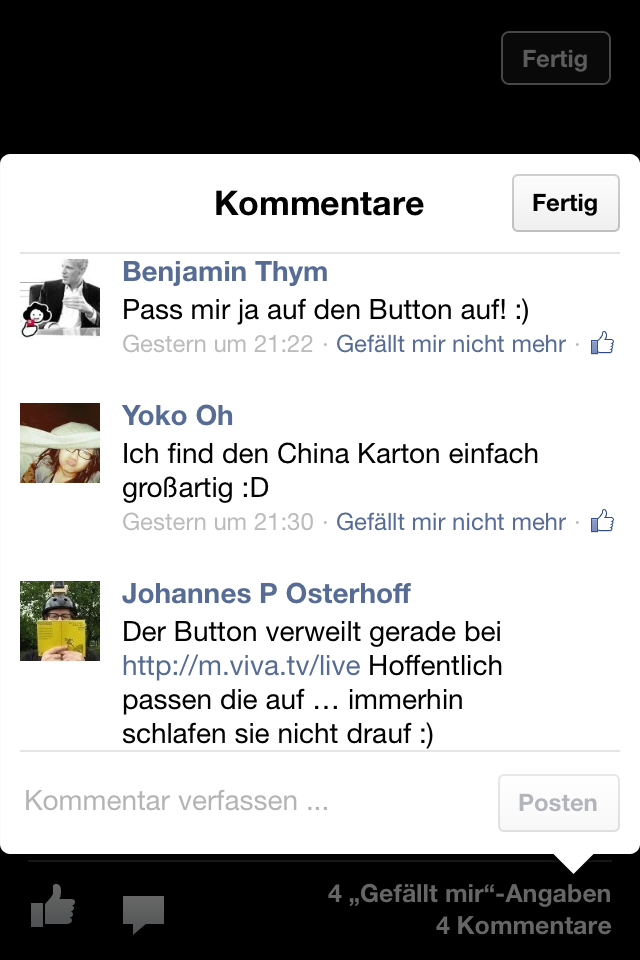Image resolution: width=640 pixels, height=960 pixels.
Task: Tap the thumbs-up icon on Benjamin Thym's comment
Action: (602, 343)
